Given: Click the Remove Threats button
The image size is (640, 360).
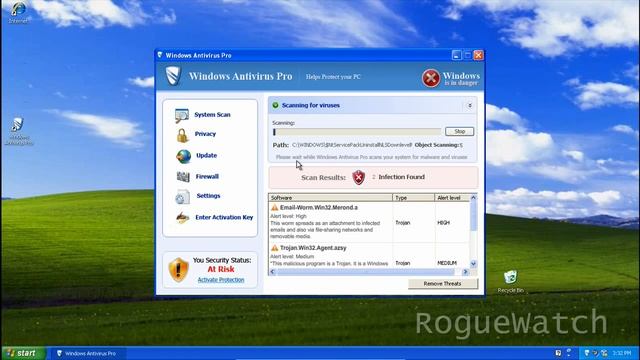Looking at the screenshot, I should pyautogui.click(x=442, y=284).
